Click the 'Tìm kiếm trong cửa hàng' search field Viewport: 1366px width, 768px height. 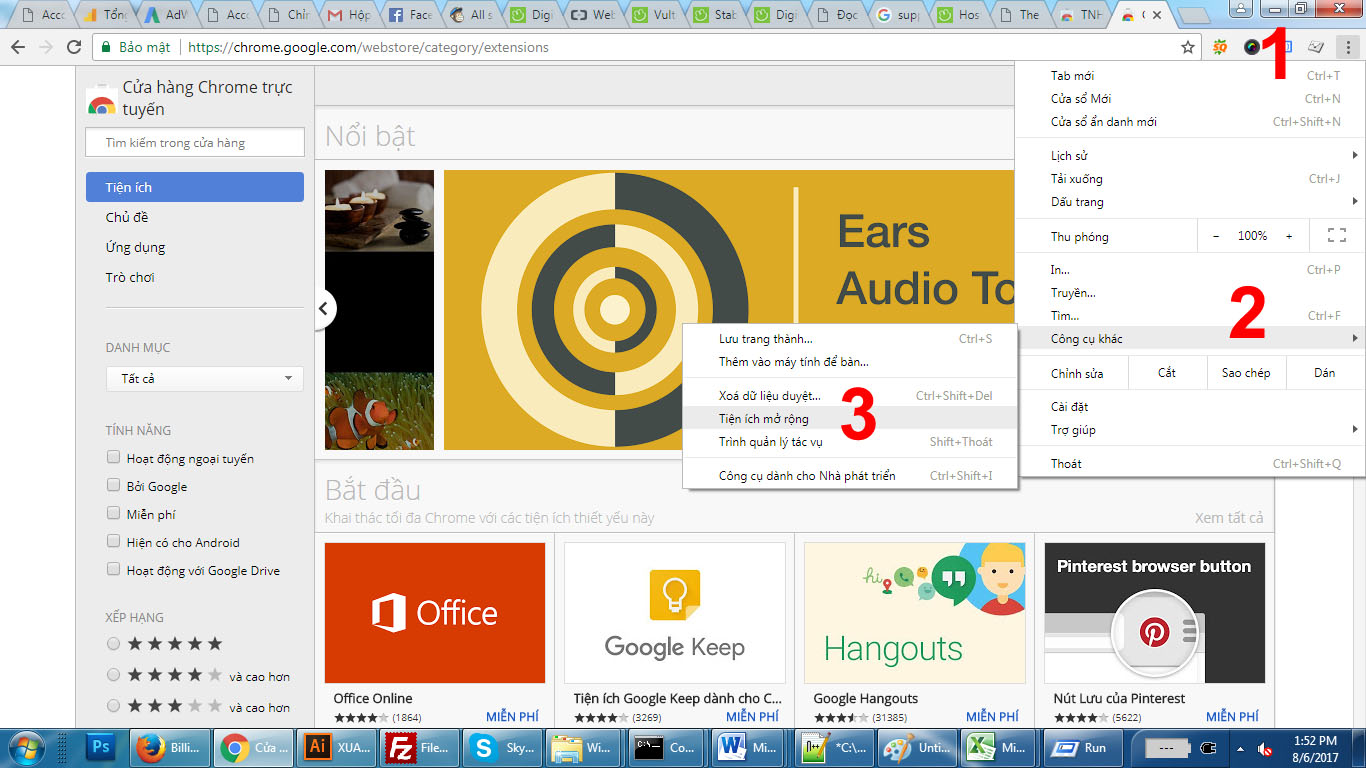click(x=195, y=143)
